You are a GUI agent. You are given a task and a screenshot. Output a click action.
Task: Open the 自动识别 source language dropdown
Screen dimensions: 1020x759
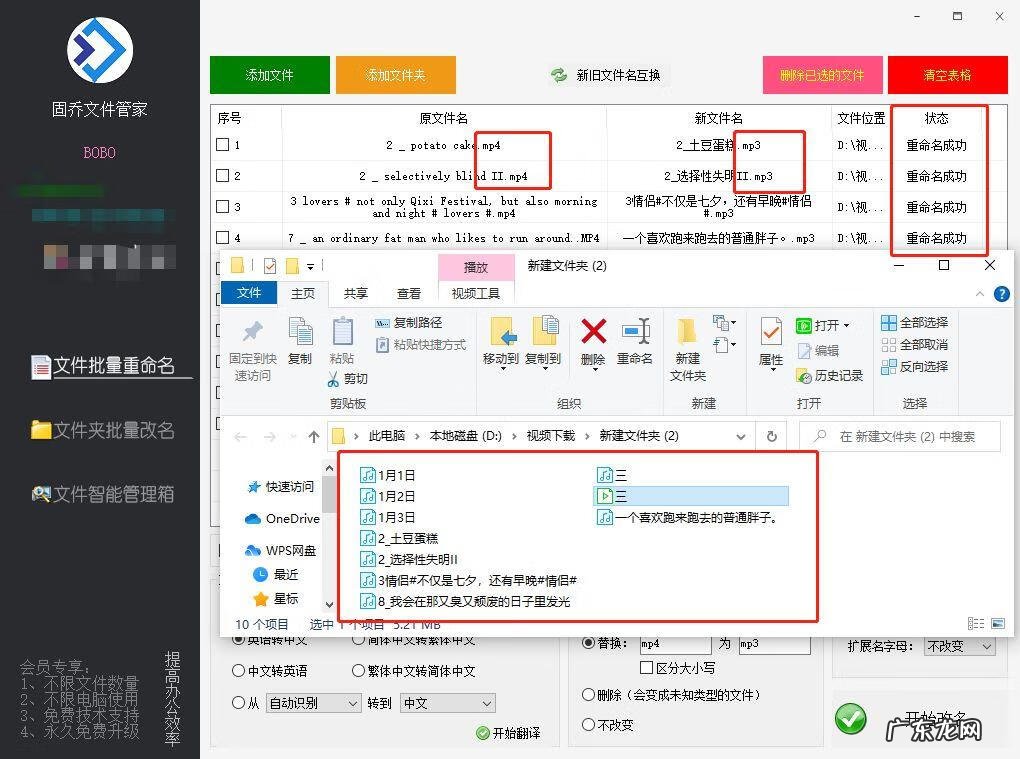(313, 703)
